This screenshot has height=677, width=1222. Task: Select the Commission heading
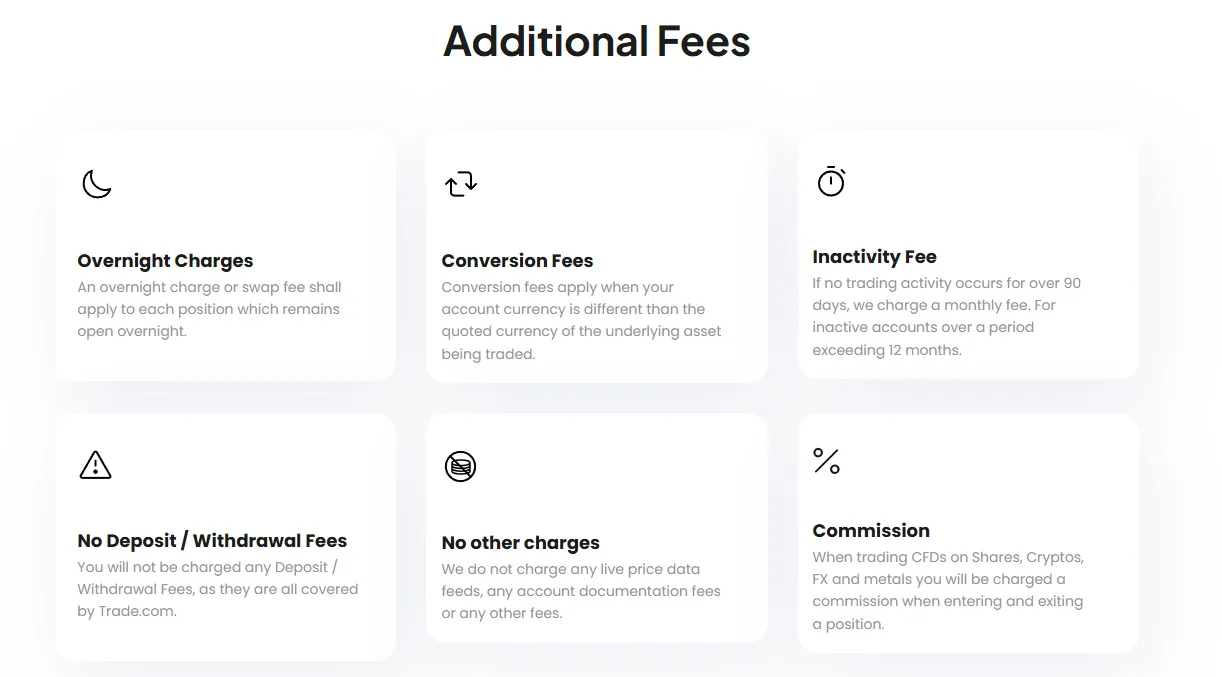coord(871,531)
